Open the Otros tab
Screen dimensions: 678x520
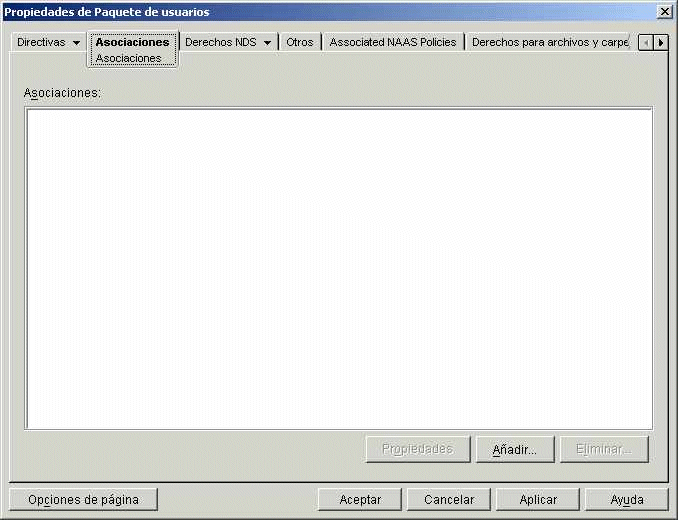[x=299, y=43]
